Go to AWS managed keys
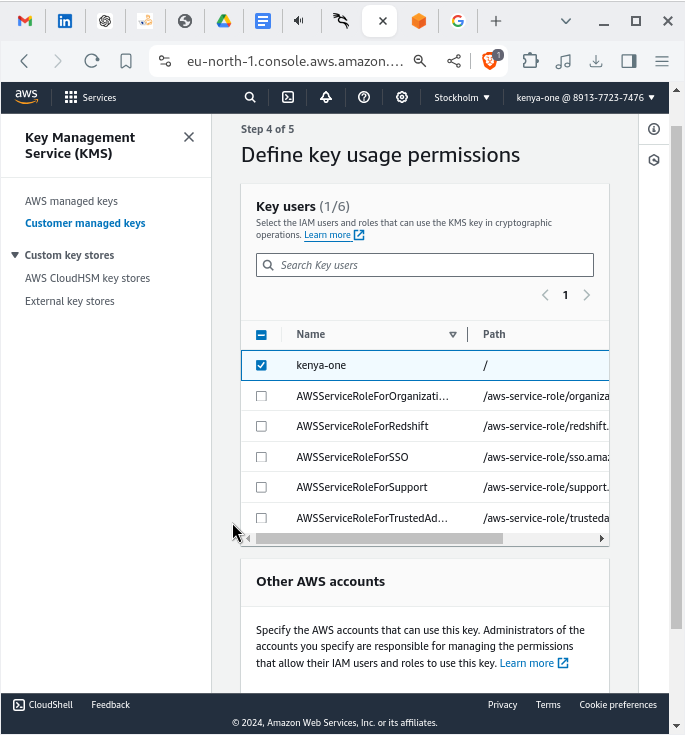This screenshot has width=685, height=735. point(71,201)
